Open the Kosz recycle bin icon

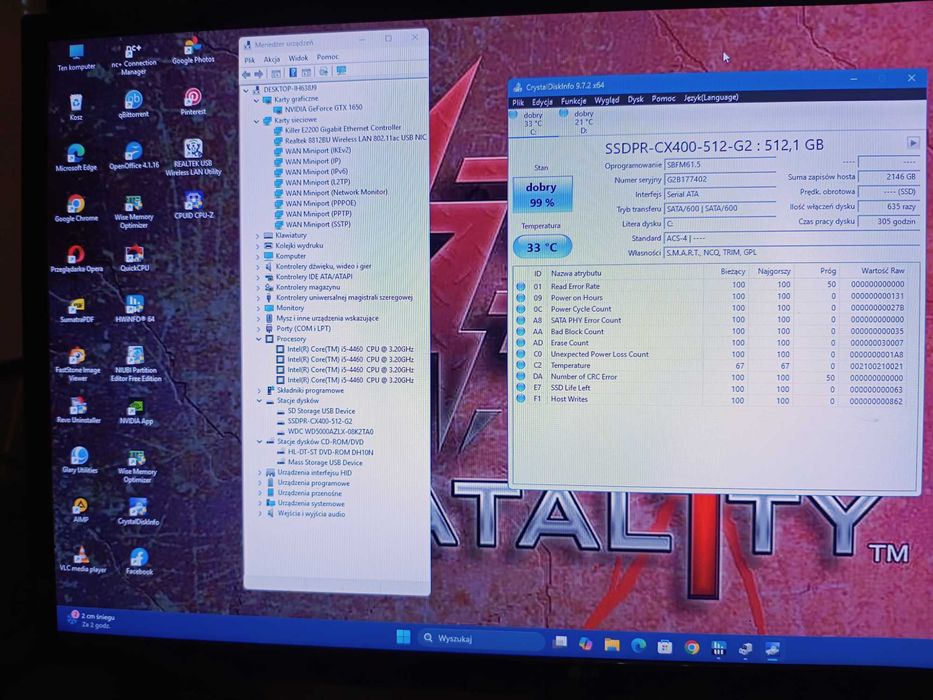click(x=76, y=107)
